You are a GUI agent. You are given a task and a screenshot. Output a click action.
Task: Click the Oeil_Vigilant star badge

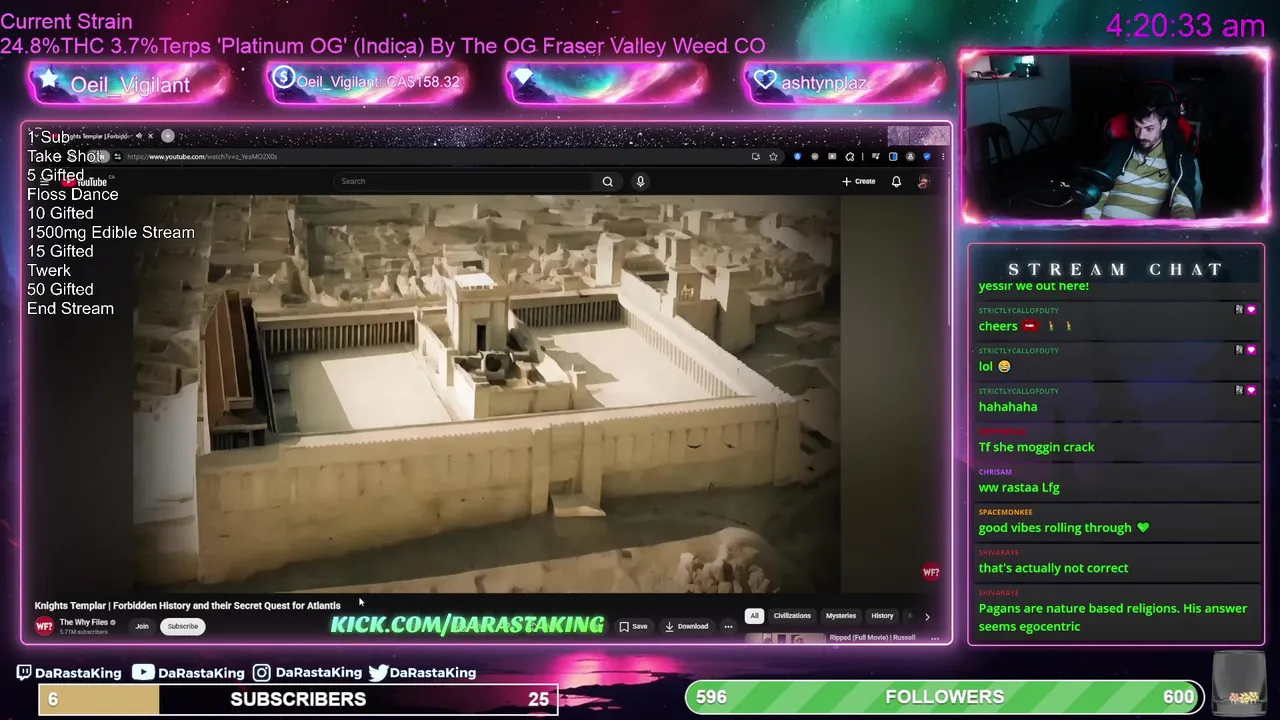tap(129, 84)
